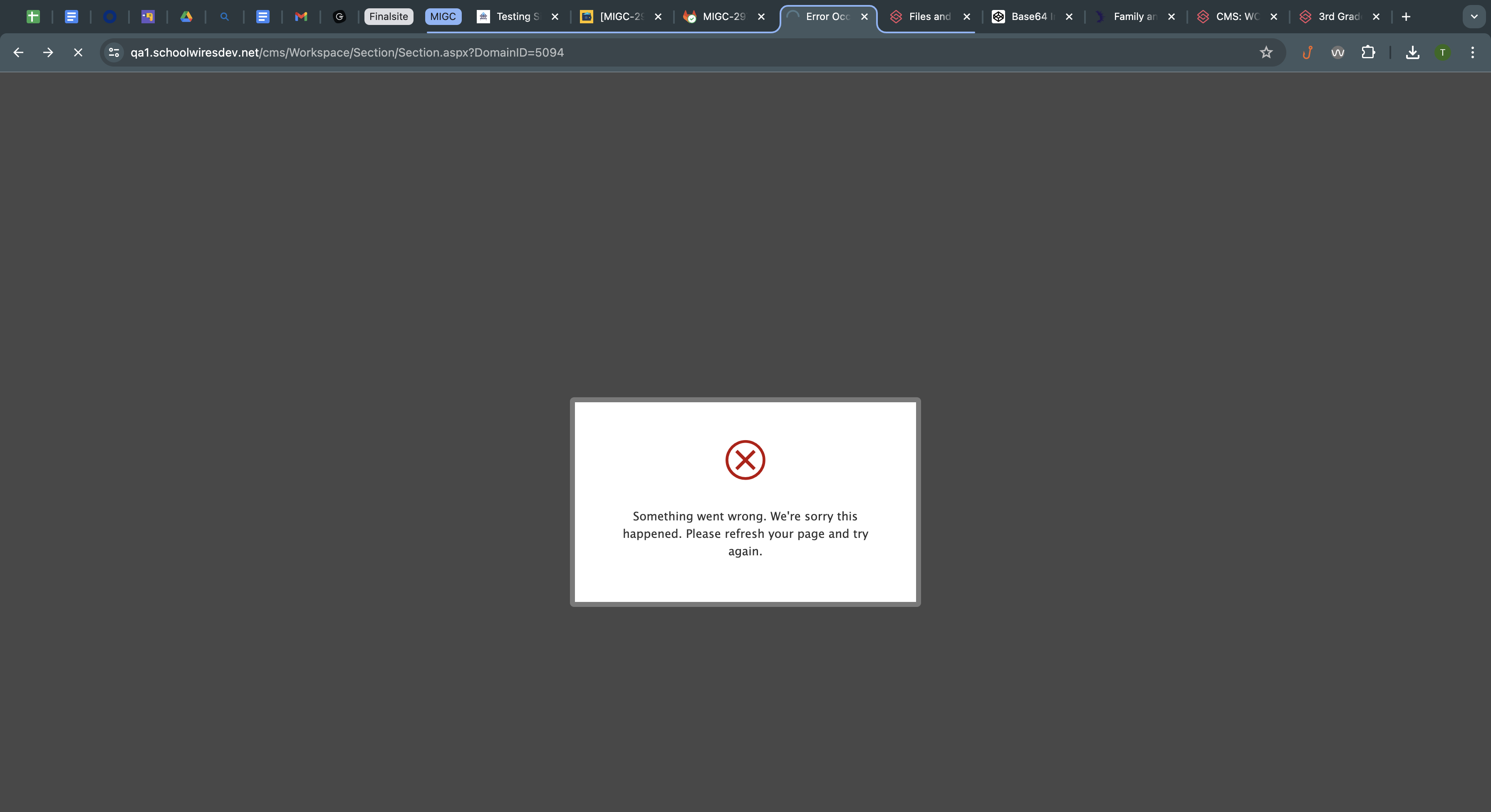This screenshot has width=1491, height=812.
Task: Open the Downloads icon in toolbar
Action: pos(1412,53)
